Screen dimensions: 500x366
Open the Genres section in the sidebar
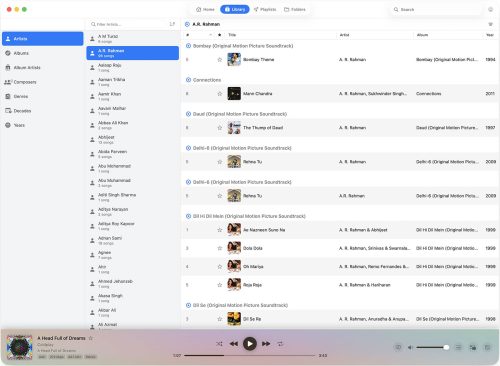pyautogui.click(x=42, y=96)
